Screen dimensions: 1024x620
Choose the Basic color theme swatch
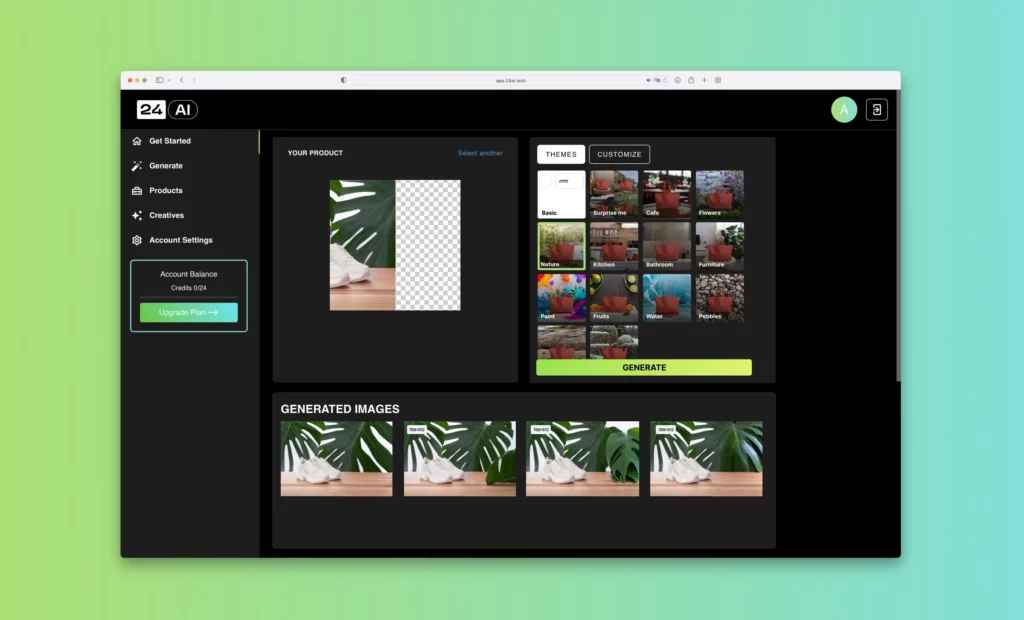tap(561, 194)
